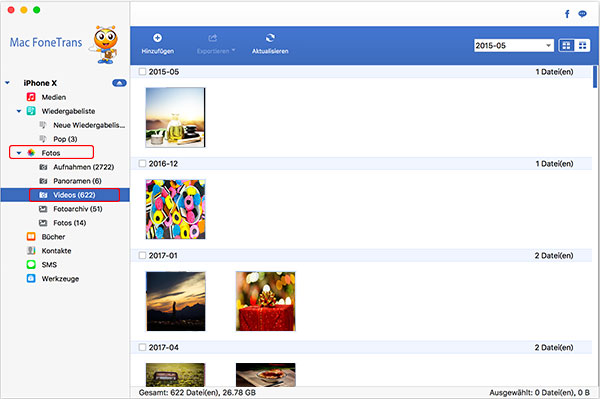Select Videos (622) album
The image size is (600, 399).
74,195
